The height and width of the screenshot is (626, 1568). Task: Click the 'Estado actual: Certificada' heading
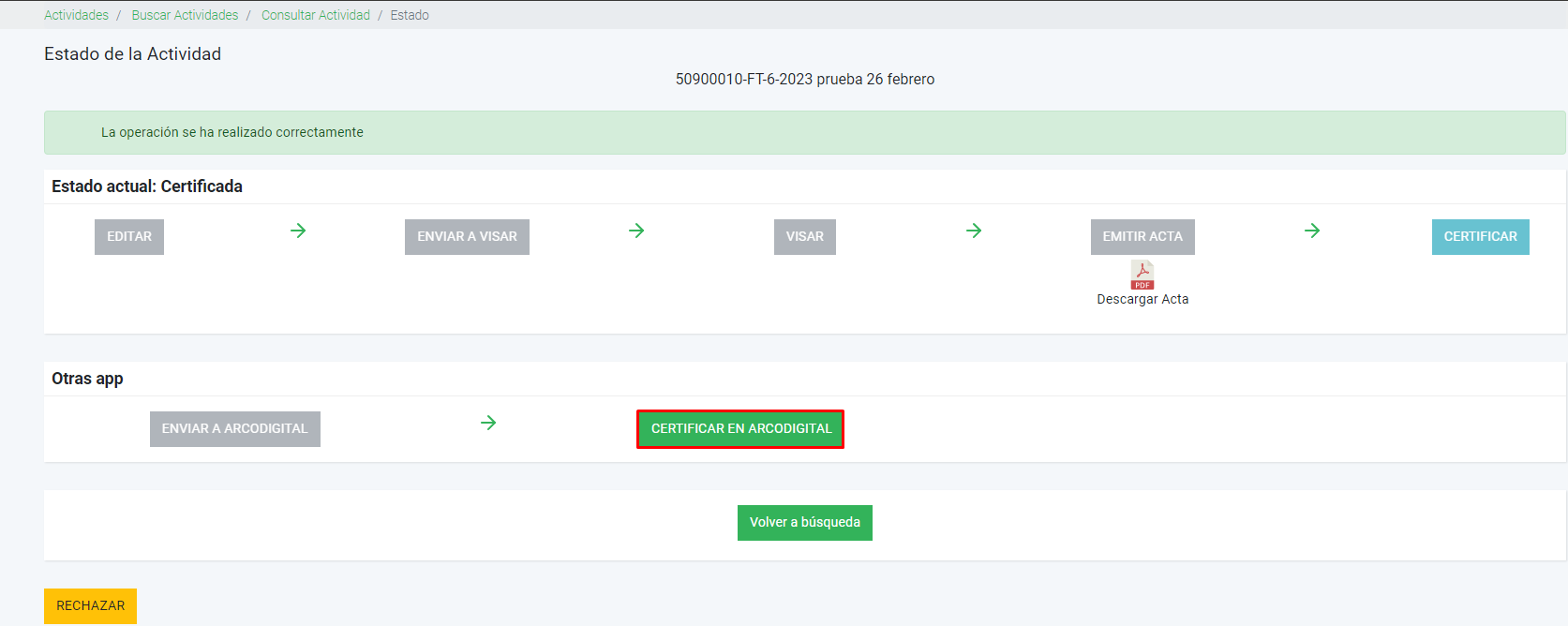(147, 186)
